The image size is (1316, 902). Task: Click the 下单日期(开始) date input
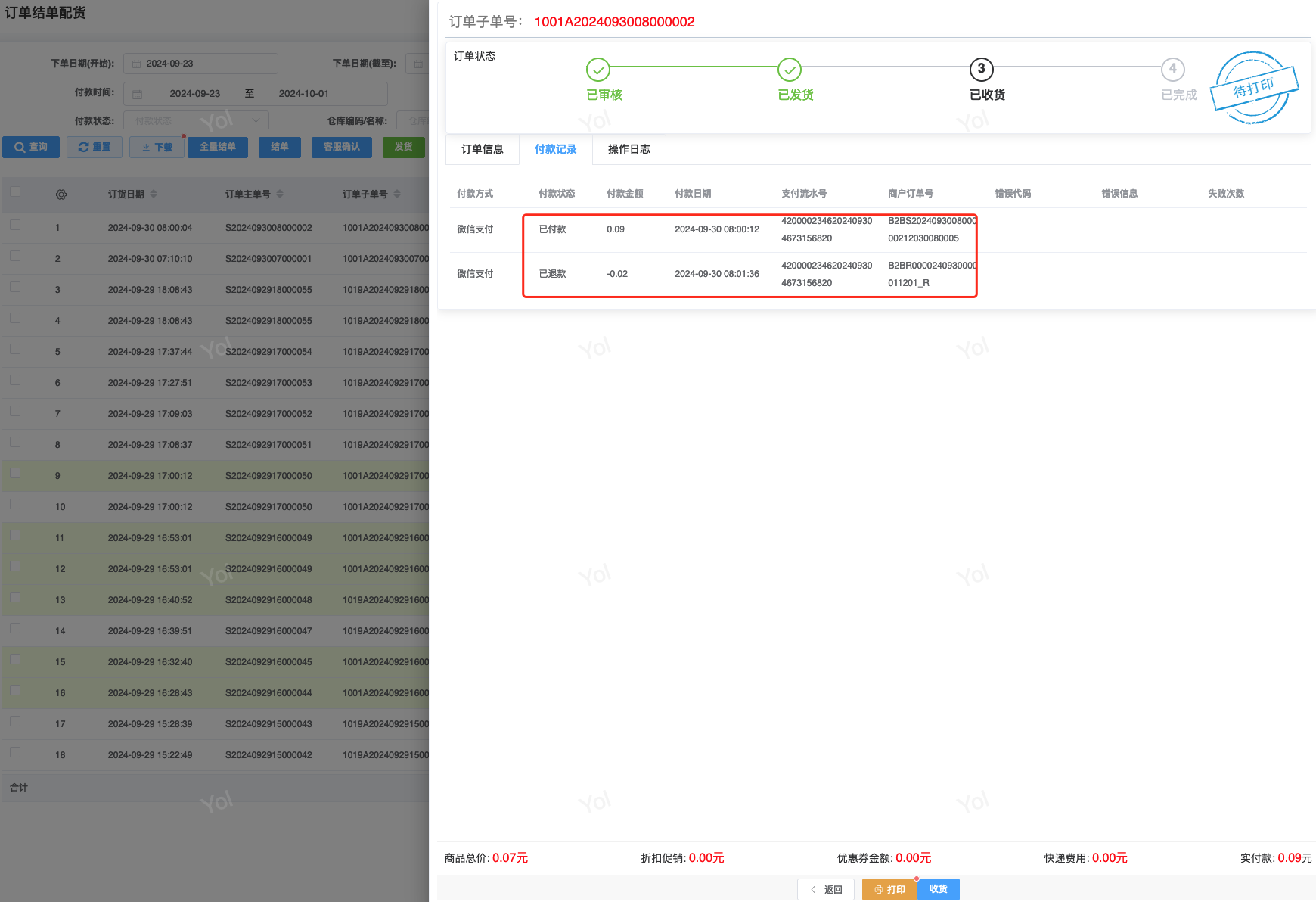[200, 64]
